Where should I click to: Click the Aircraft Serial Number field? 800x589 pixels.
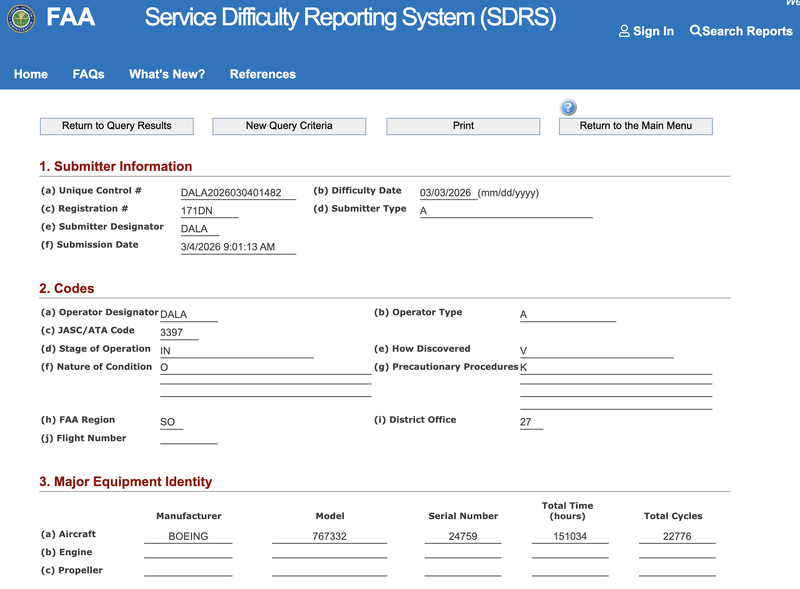click(463, 536)
